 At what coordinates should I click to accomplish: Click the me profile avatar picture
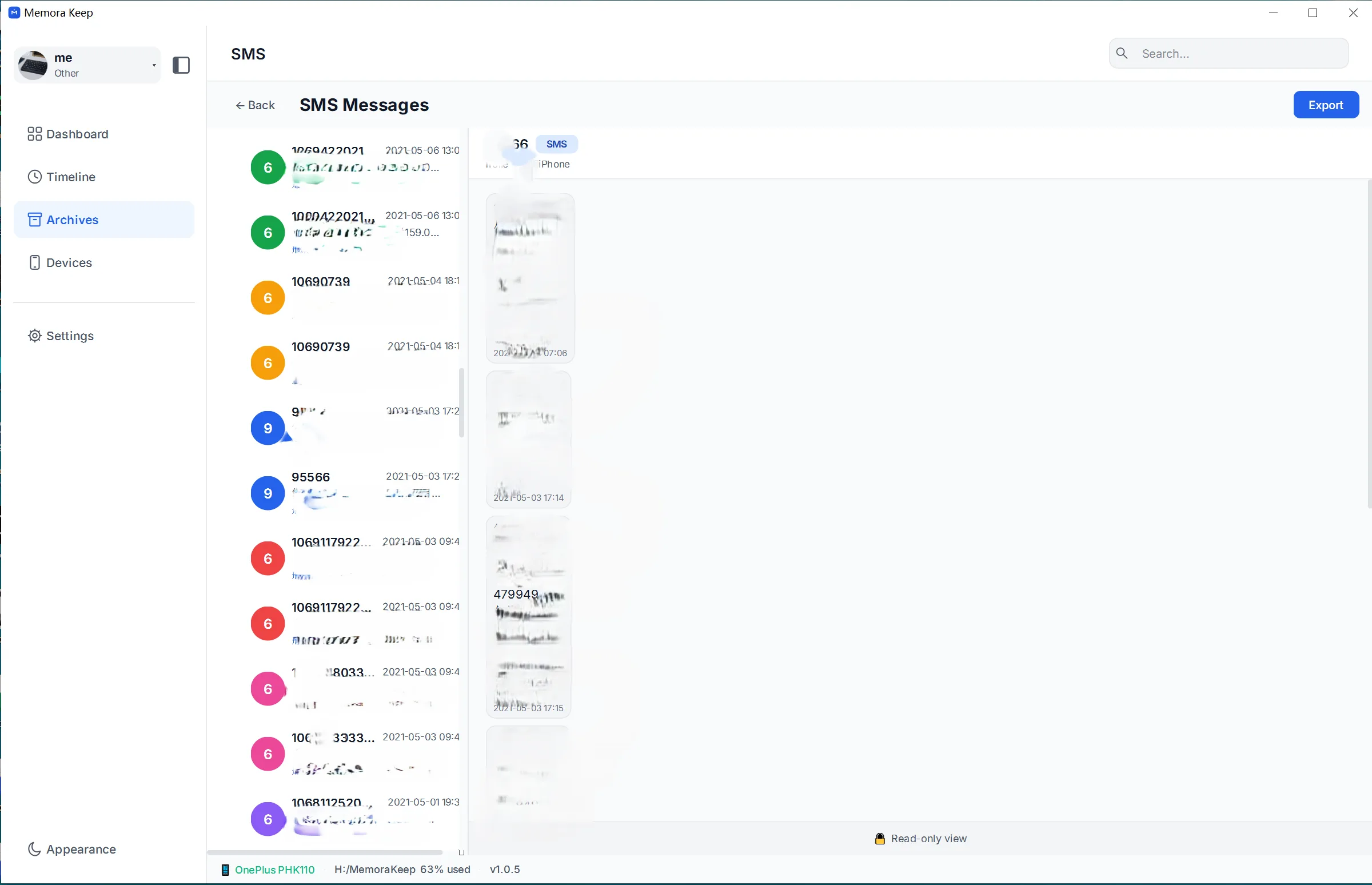coord(33,65)
